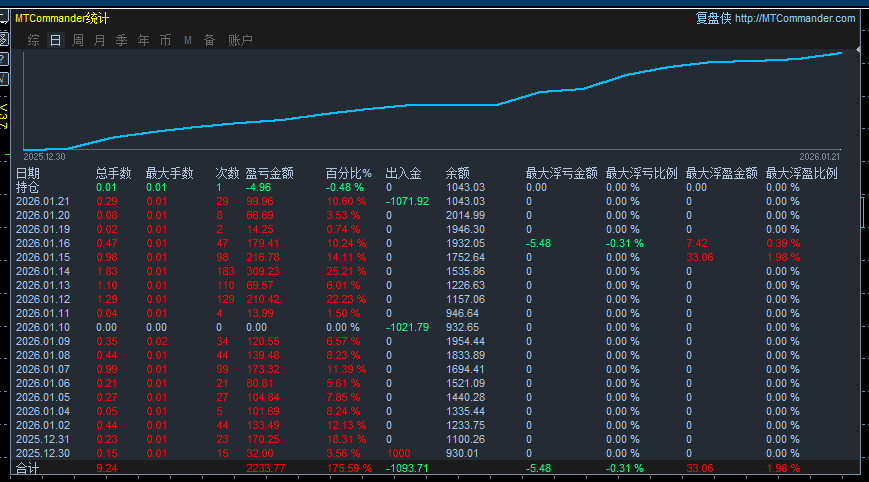Select the 2026.01.06 row date
Image resolution: width=869 pixels, height=482 pixels.
43,383
